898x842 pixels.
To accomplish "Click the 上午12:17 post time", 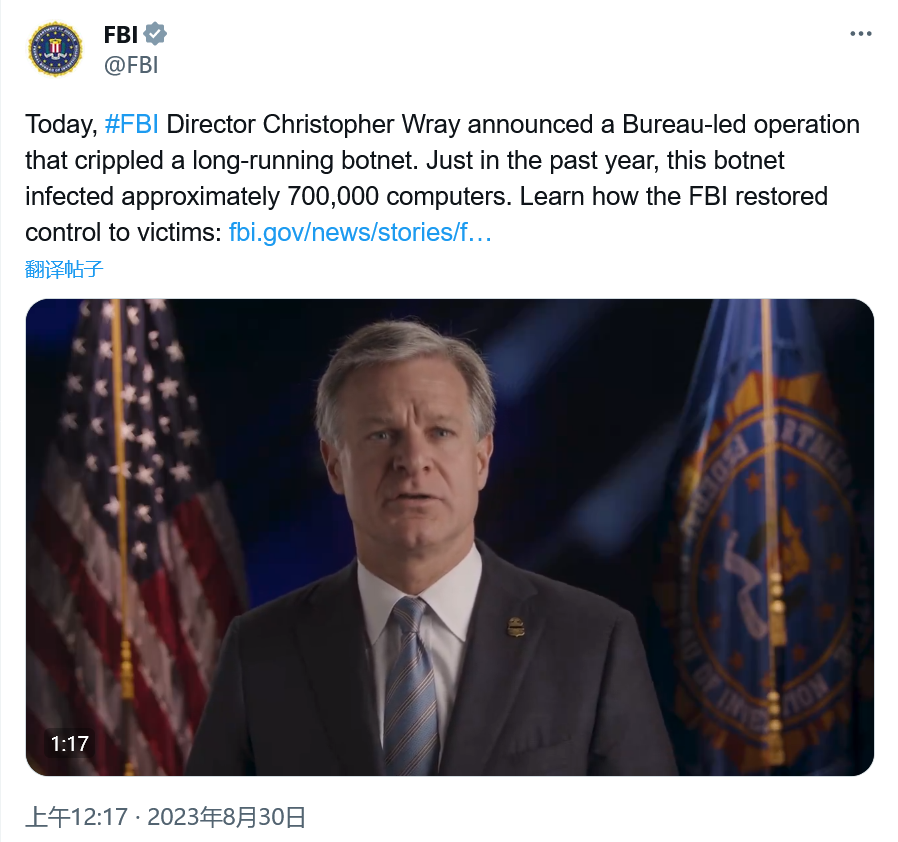I will point(76,817).
